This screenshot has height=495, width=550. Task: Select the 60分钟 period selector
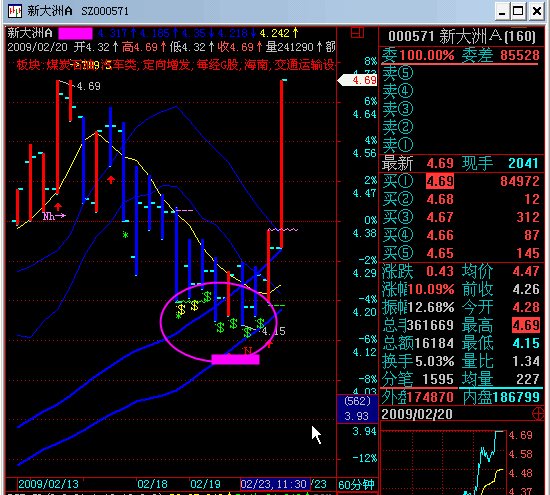click(x=356, y=484)
